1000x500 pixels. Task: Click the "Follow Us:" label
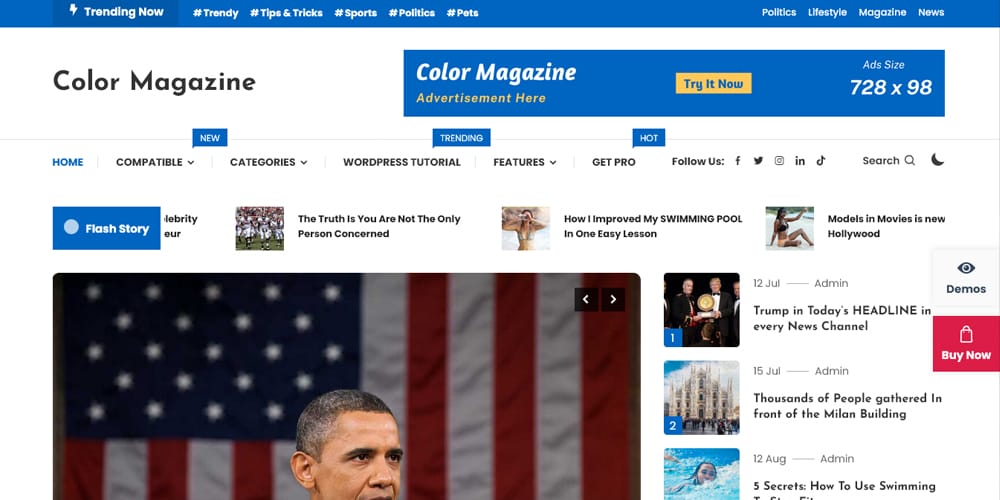tap(698, 161)
